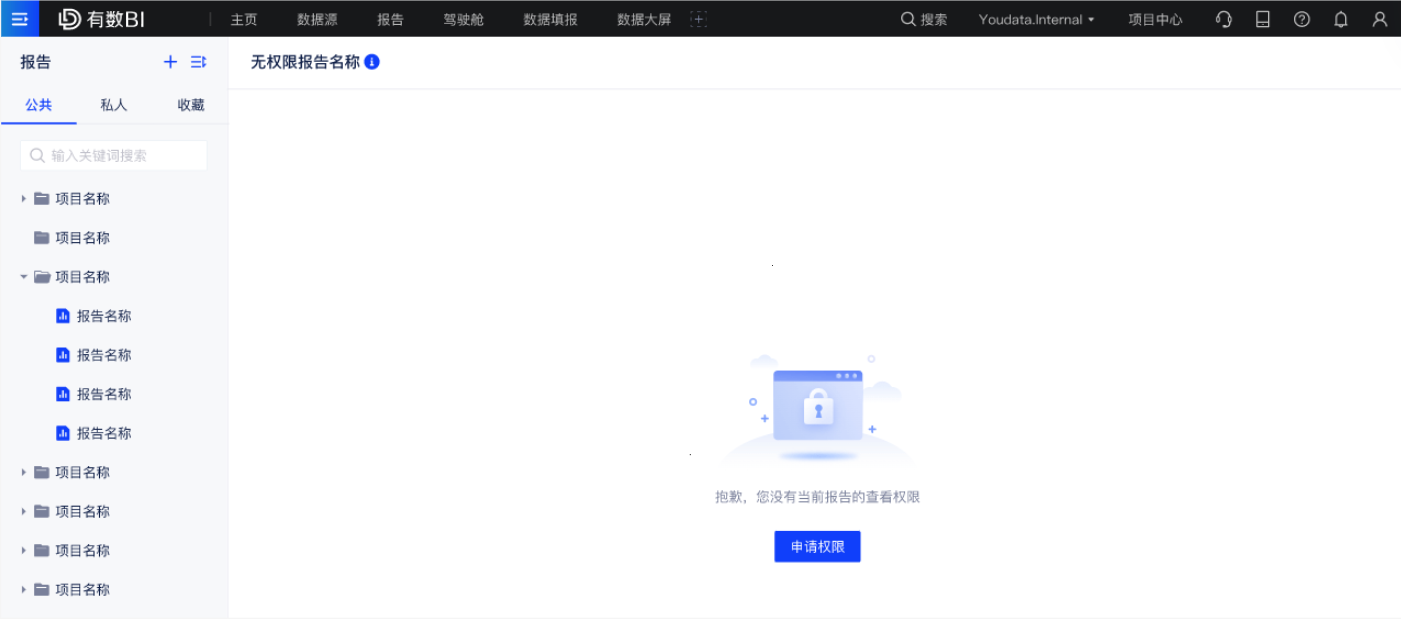Click the 申请权限 button
The height and width of the screenshot is (619, 1401).
[817, 547]
